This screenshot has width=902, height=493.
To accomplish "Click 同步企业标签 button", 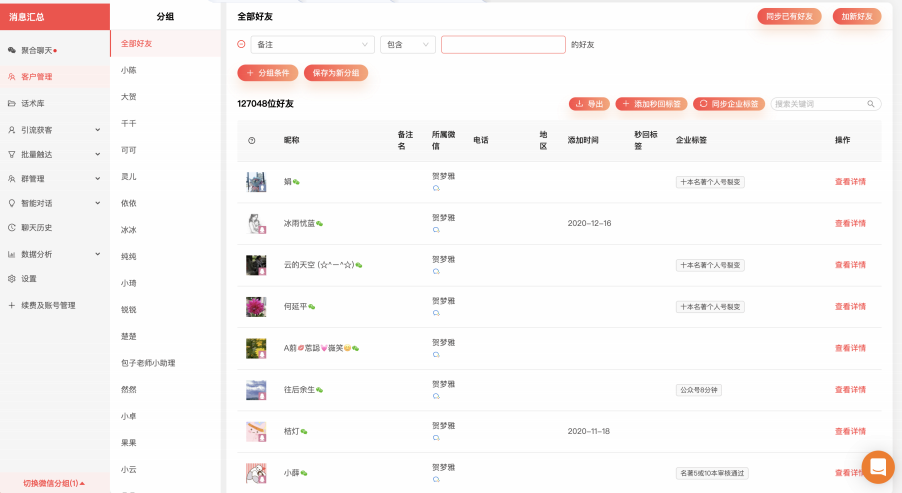I will click(x=729, y=104).
